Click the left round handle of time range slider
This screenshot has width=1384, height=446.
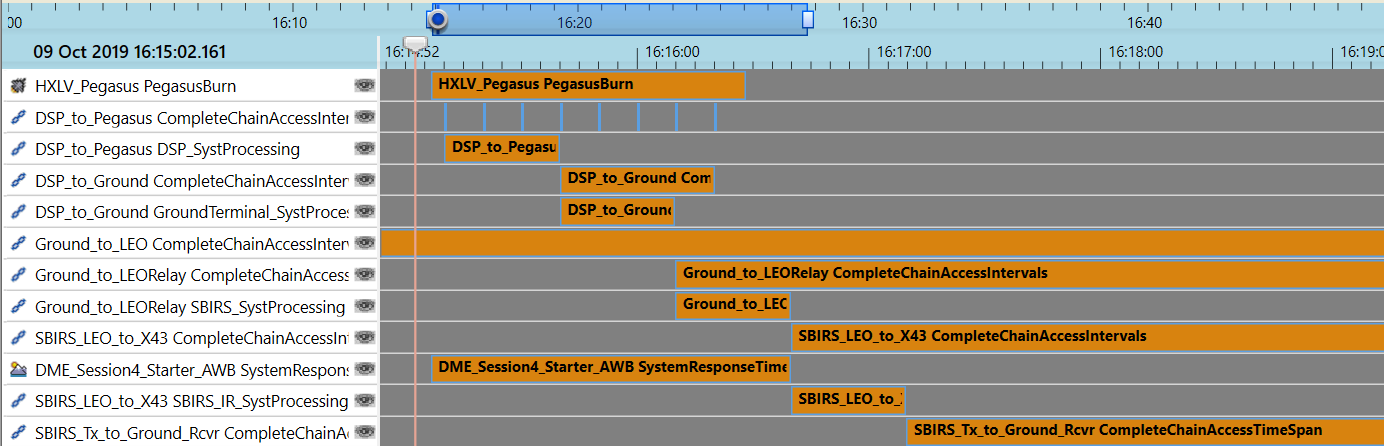(437, 20)
